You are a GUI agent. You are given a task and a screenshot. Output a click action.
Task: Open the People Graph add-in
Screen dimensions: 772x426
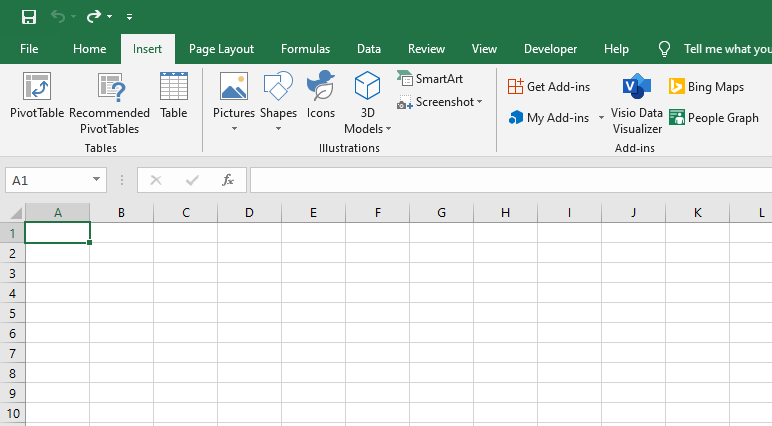point(714,118)
